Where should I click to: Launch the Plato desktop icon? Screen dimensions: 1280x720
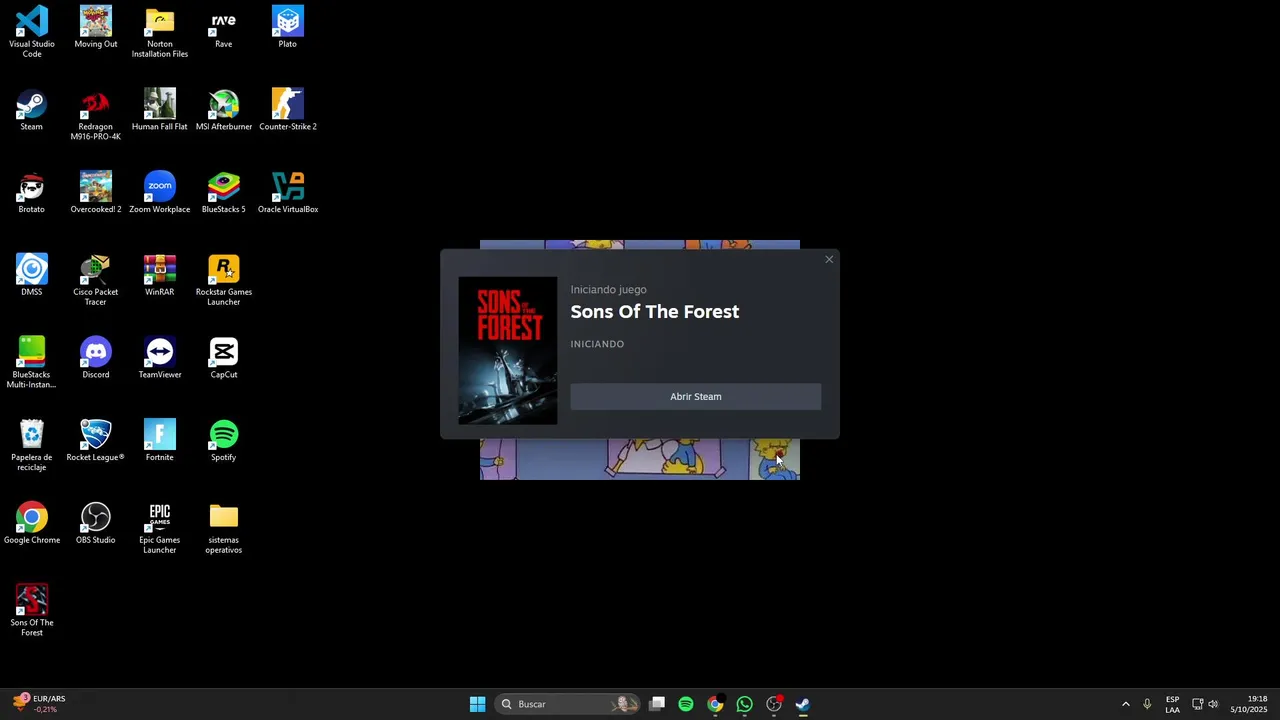(x=288, y=27)
